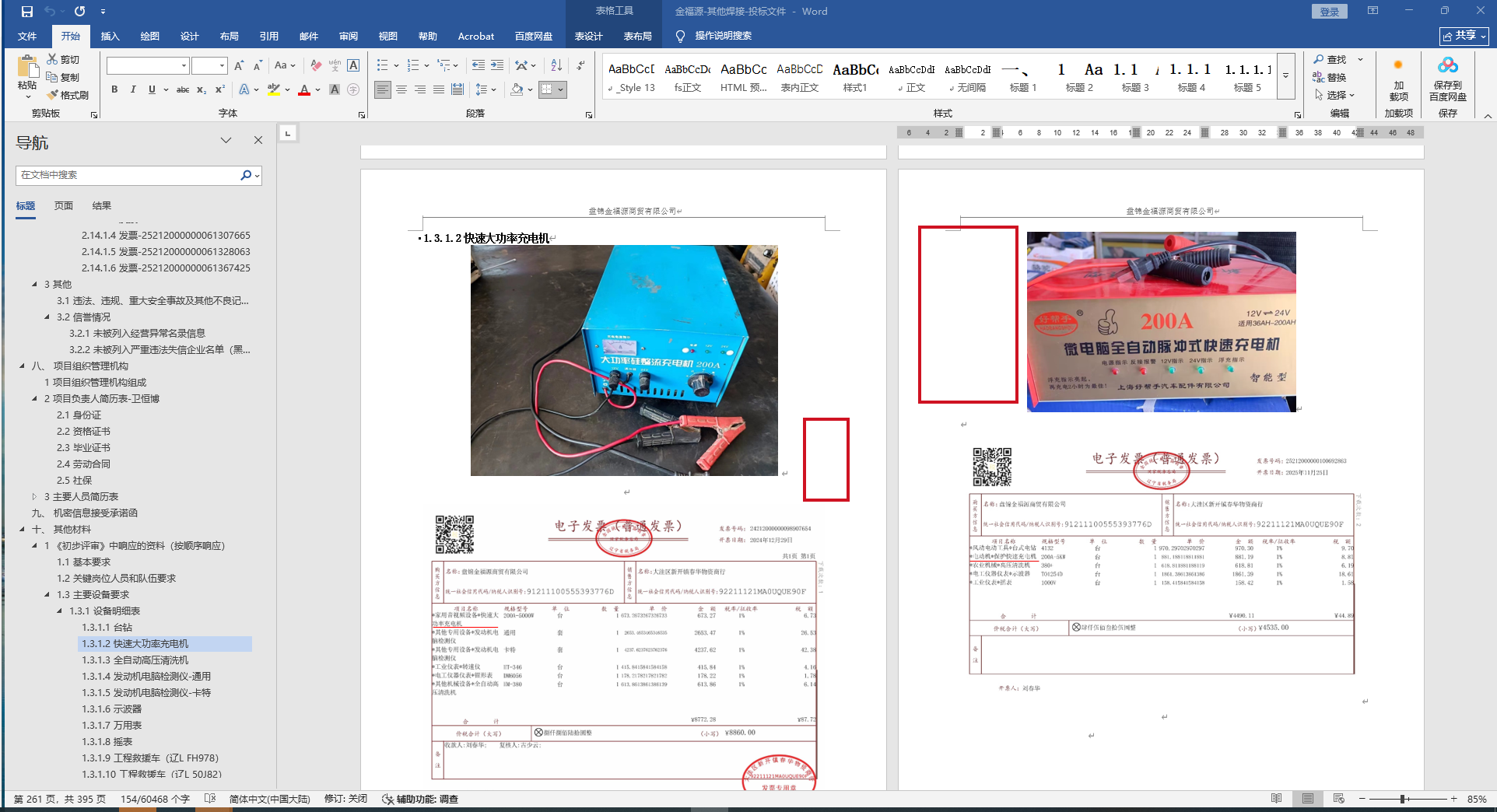Open the Aa change case dropdown
This screenshot has height=812, width=1497.
point(285,65)
